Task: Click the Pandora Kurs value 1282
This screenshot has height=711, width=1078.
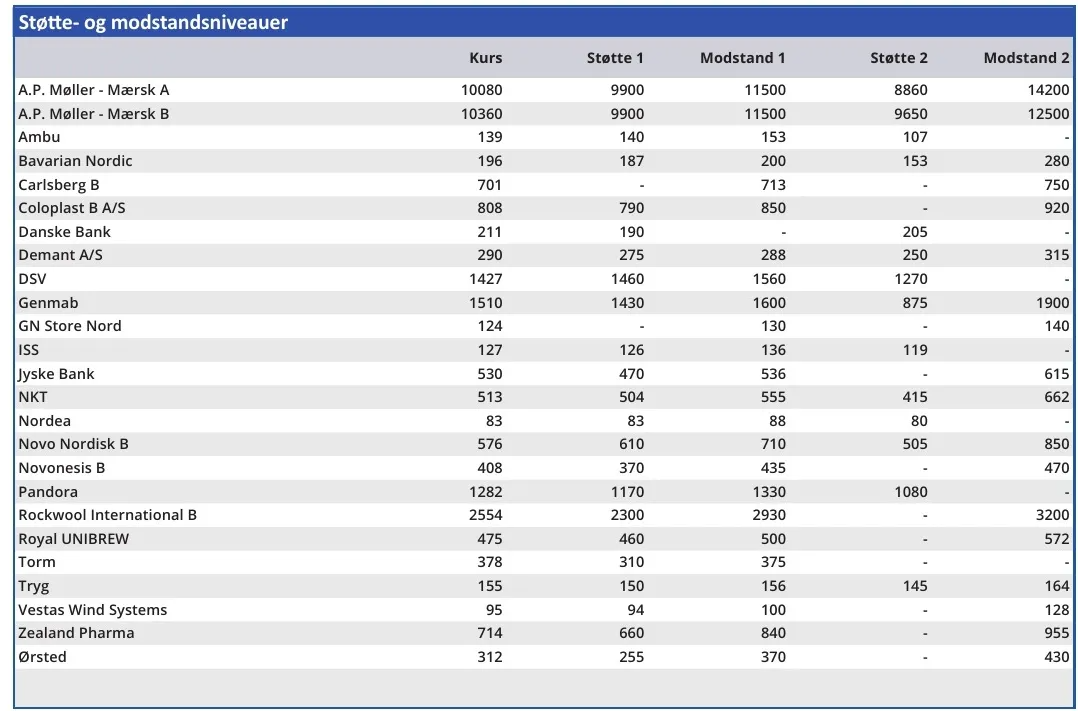Action: pos(481,492)
